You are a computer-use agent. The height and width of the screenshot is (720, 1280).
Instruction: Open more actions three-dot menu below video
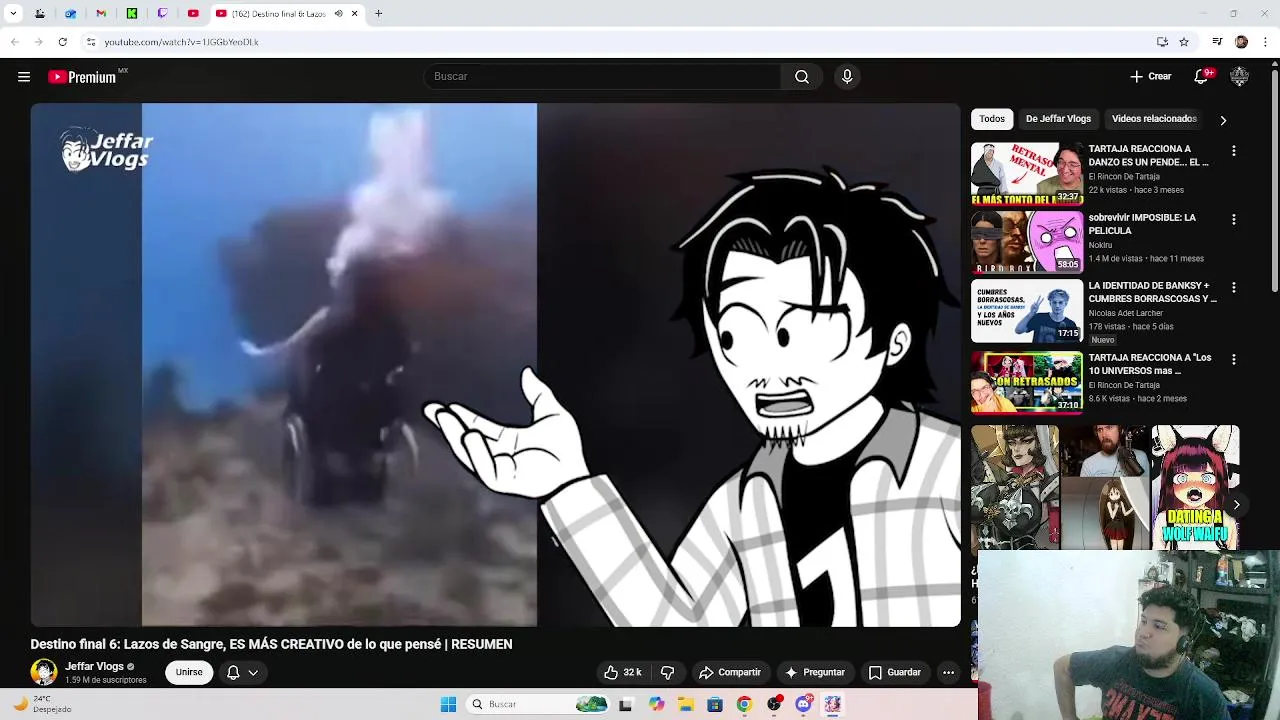click(948, 673)
